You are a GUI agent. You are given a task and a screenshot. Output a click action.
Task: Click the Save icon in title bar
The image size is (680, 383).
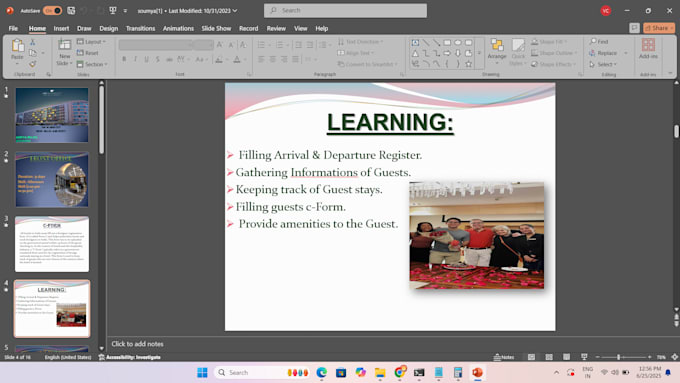(71, 10)
